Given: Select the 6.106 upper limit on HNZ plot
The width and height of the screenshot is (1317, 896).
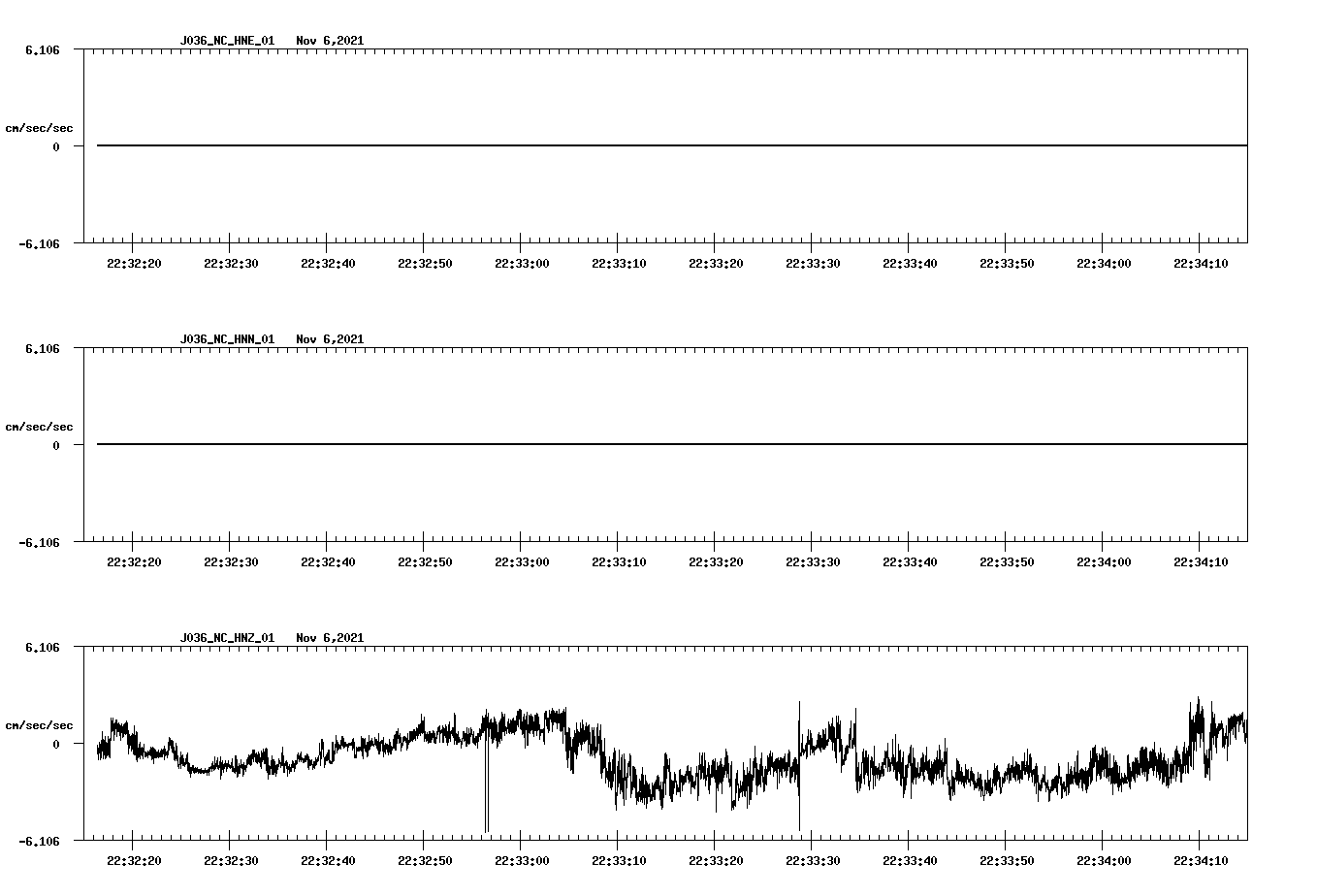Looking at the screenshot, I should coord(43,647).
